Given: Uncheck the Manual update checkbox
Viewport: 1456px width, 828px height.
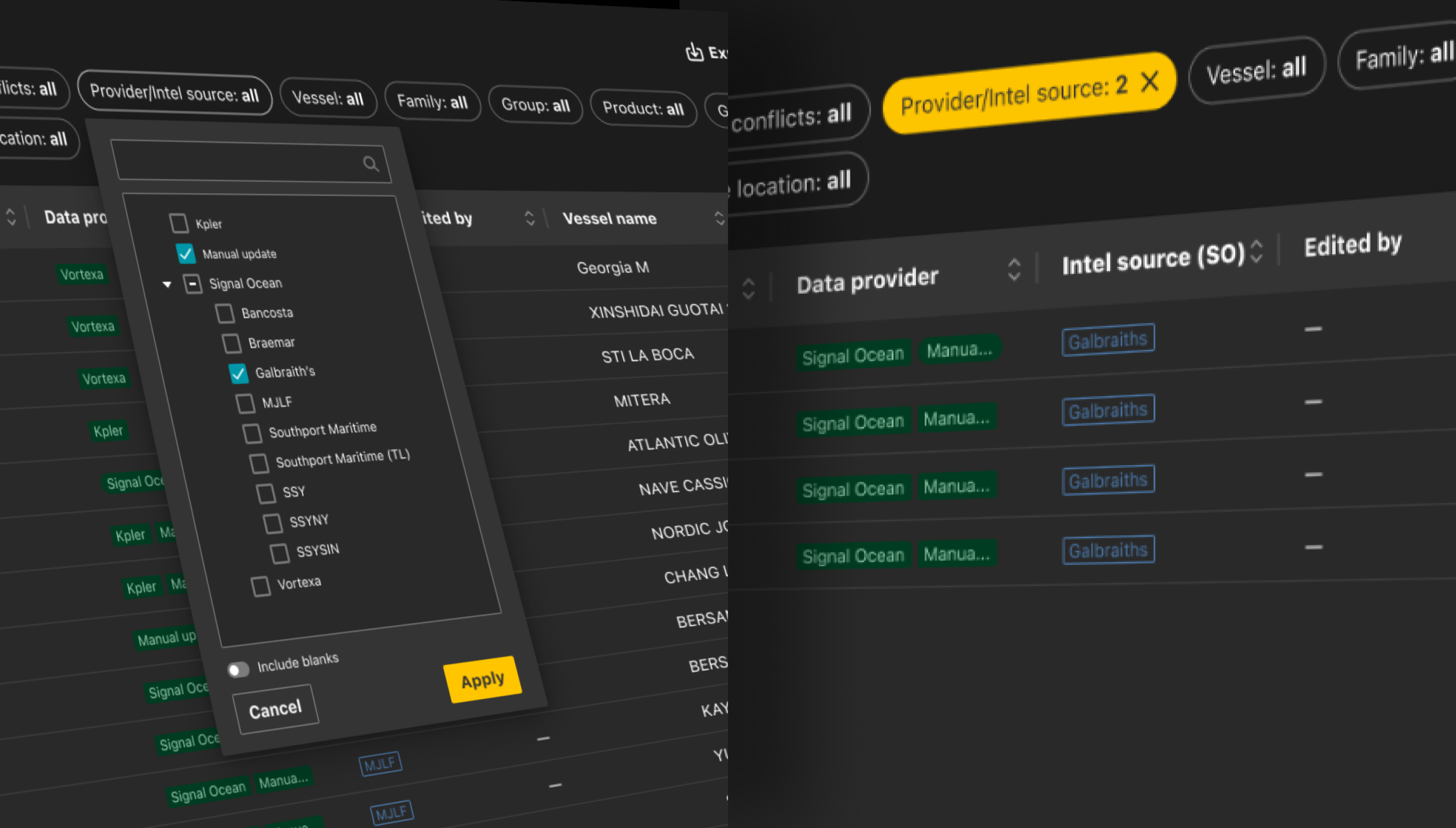Looking at the screenshot, I should pos(186,253).
